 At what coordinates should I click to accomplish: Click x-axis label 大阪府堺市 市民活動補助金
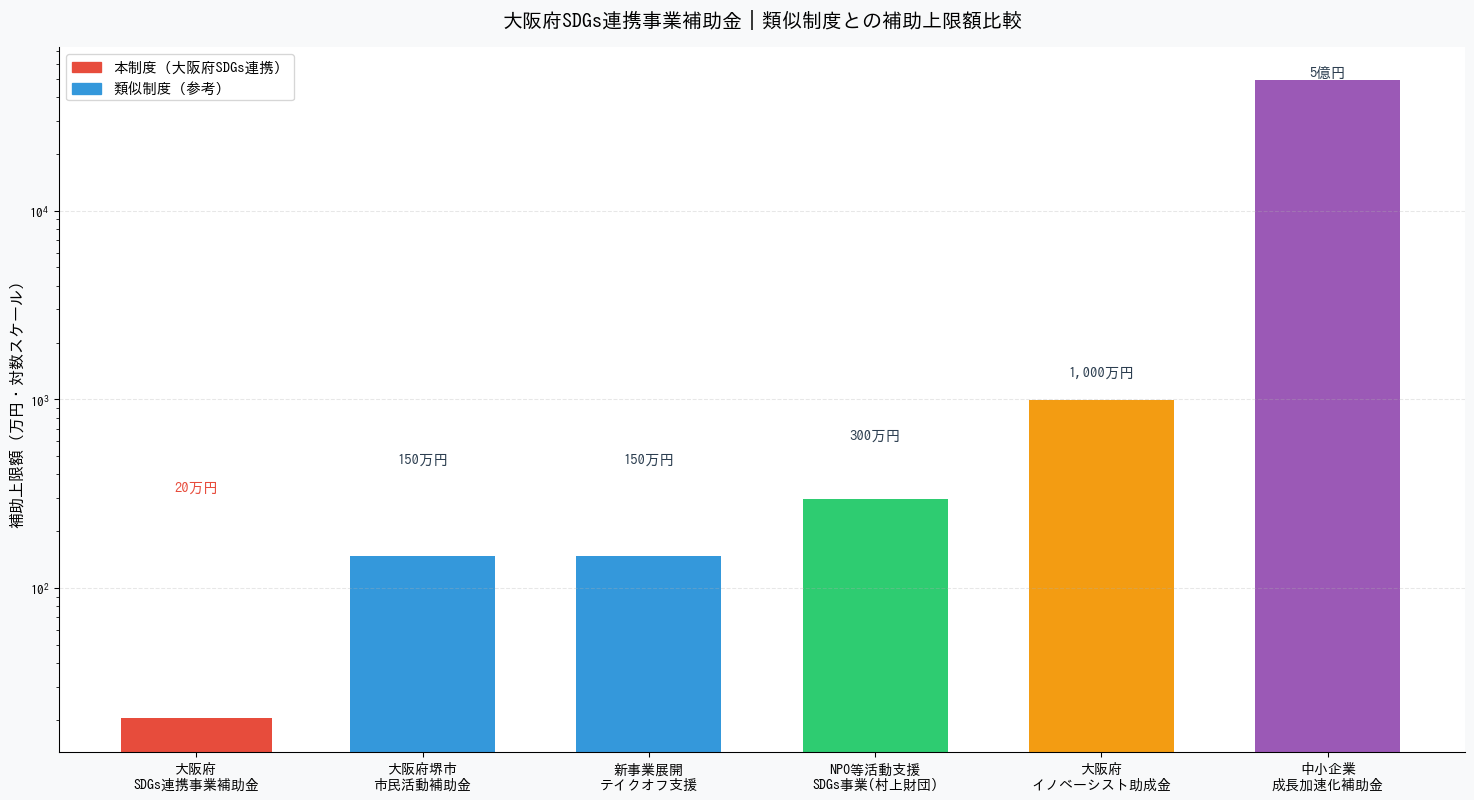point(422,777)
